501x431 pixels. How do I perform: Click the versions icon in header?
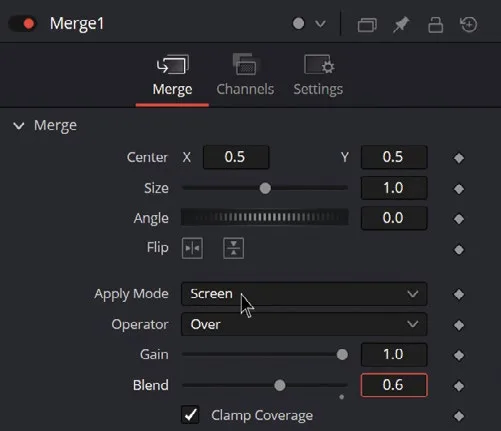pos(367,25)
